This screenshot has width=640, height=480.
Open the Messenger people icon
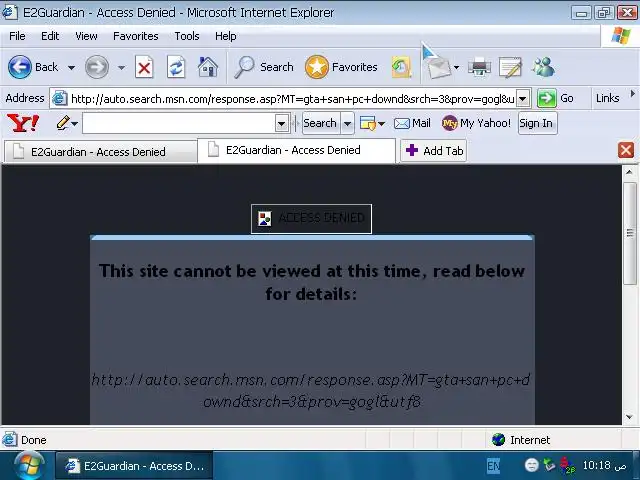[x=543, y=67]
